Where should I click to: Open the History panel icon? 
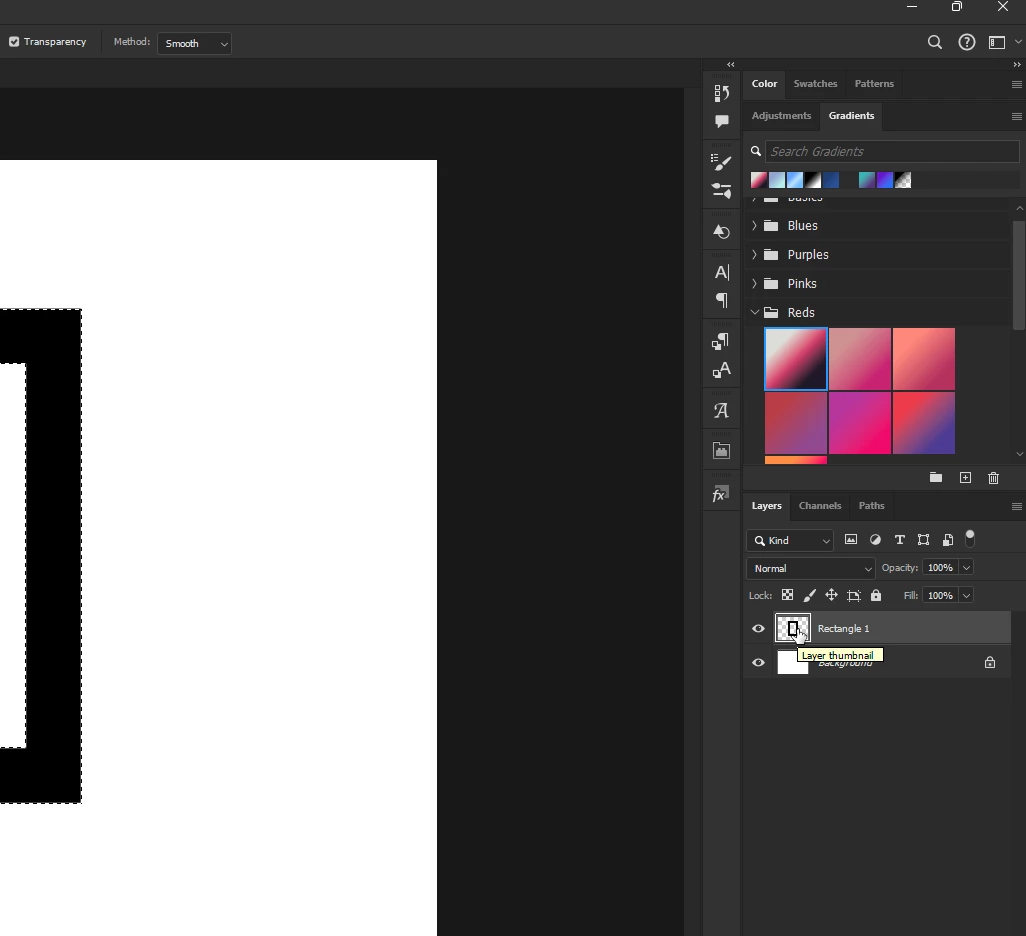721,94
